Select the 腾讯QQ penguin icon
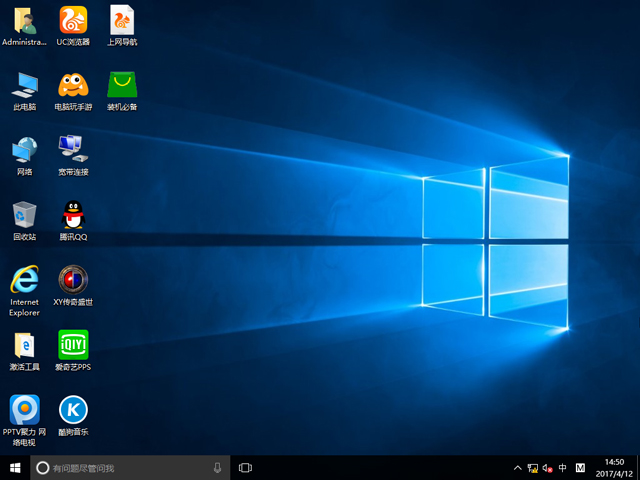 tap(72, 214)
